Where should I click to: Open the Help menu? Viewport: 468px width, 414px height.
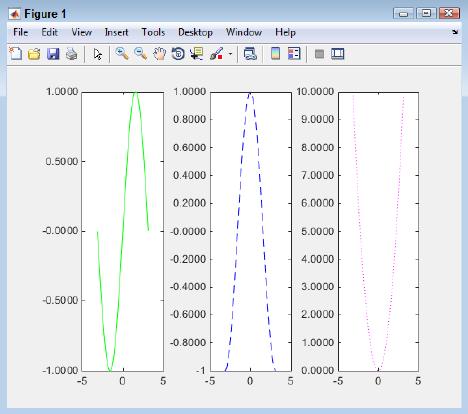tap(285, 32)
